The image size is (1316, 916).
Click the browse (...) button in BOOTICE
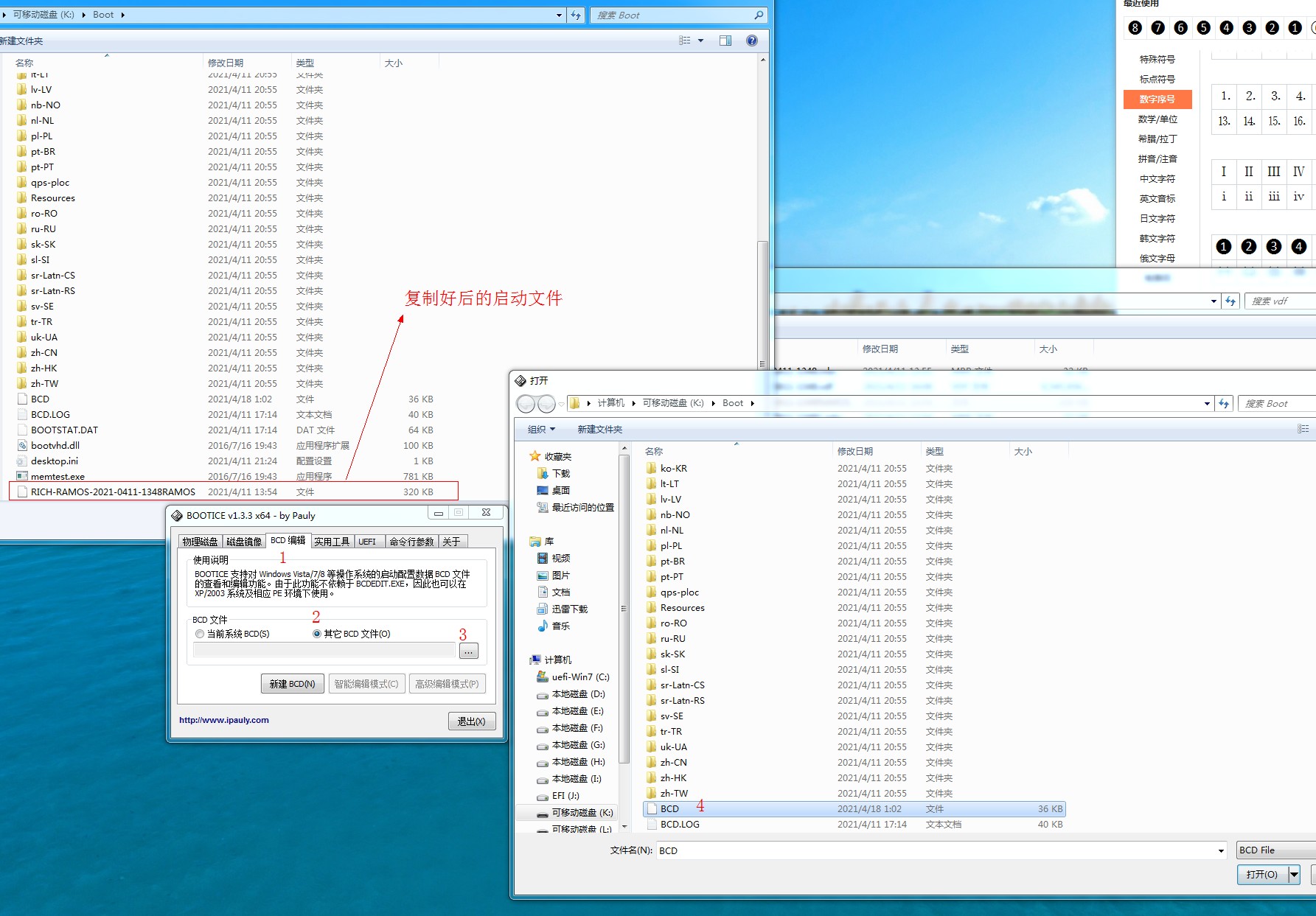[468, 651]
